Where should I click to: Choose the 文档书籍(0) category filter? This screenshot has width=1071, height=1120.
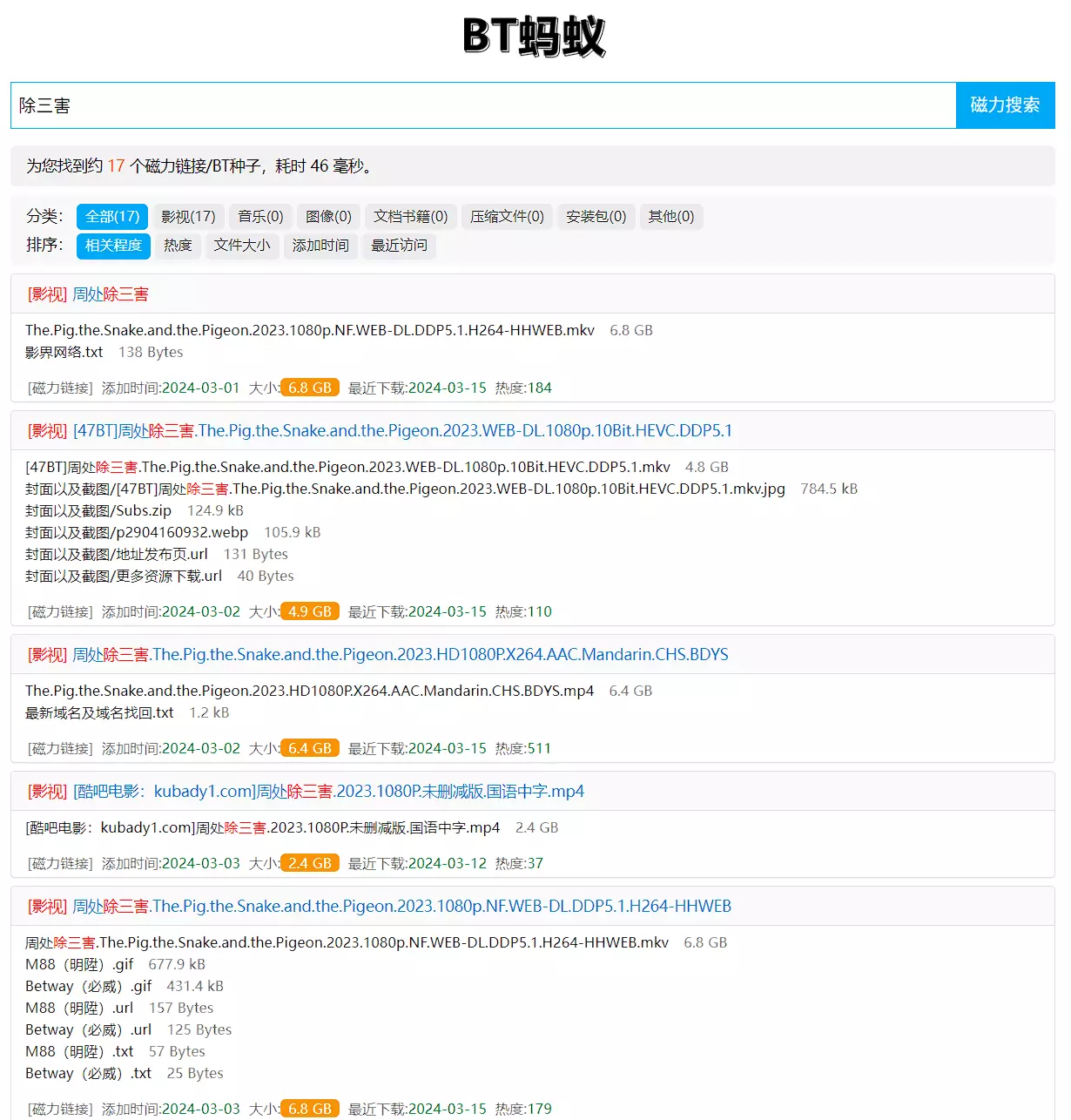click(x=410, y=217)
